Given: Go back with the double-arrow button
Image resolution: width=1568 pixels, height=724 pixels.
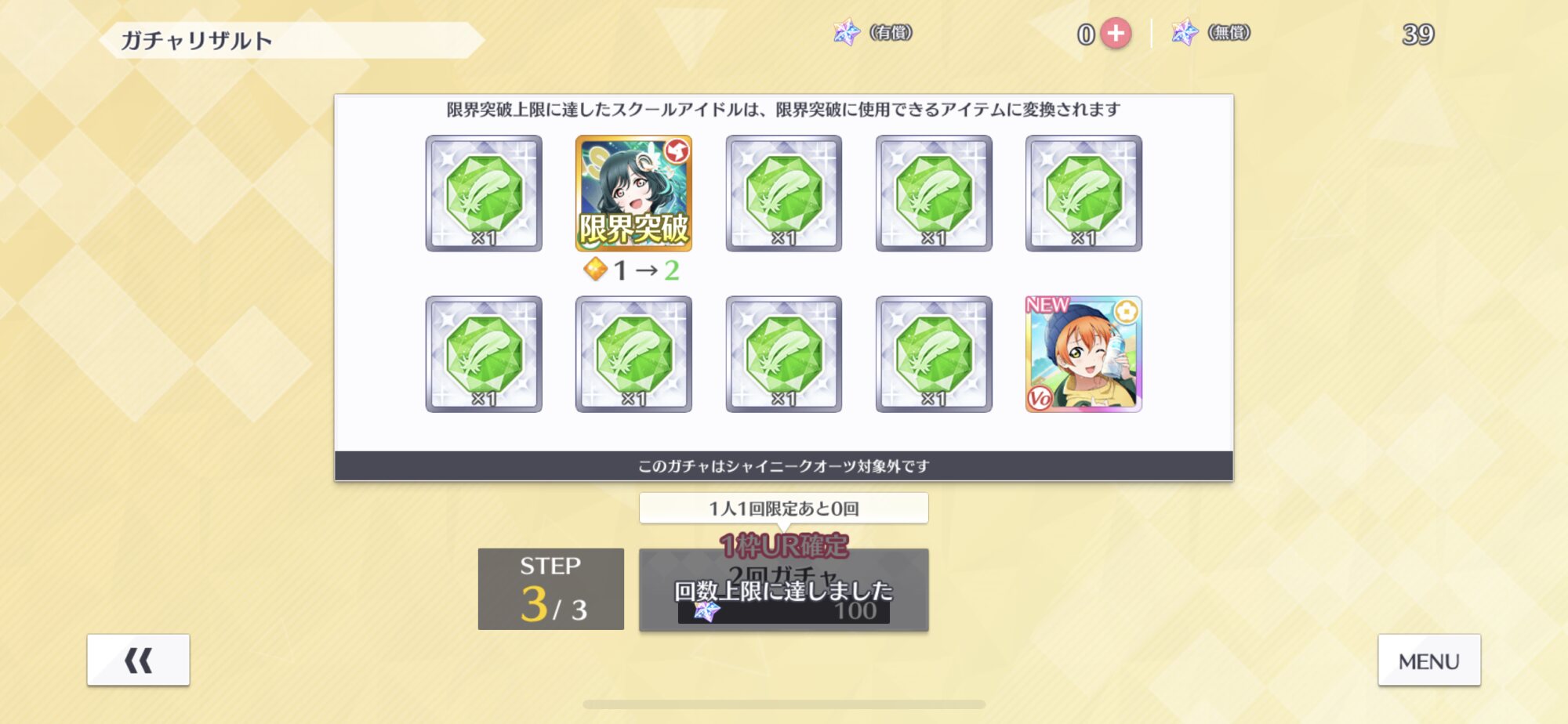Looking at the screenshot, I should coord(138,660).
